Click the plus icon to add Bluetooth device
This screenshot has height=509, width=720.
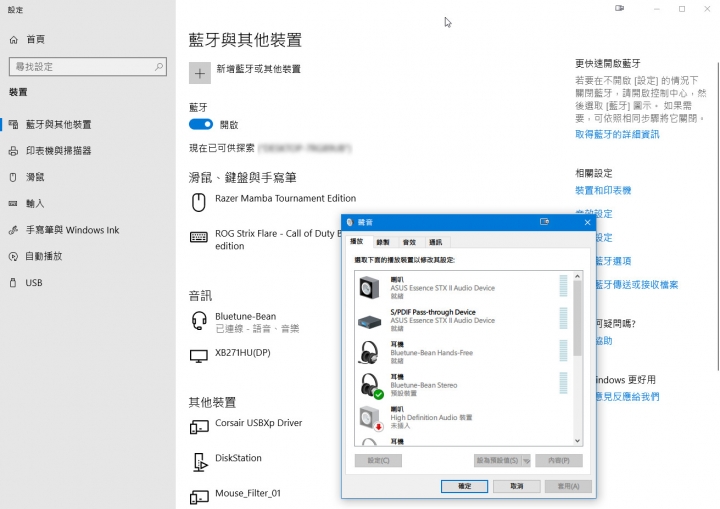pos(200,73)
